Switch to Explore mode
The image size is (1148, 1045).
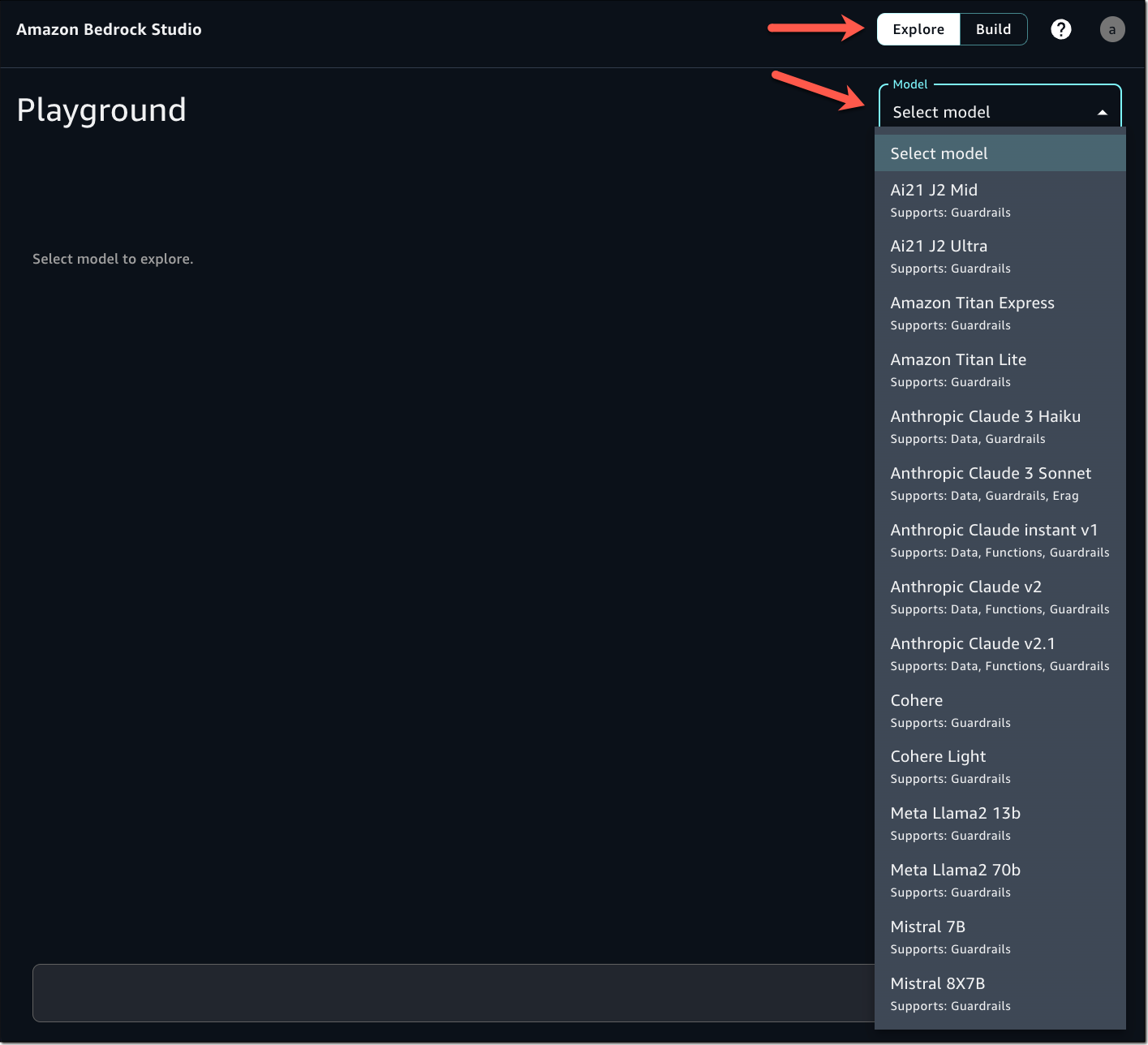coord(918,29)
